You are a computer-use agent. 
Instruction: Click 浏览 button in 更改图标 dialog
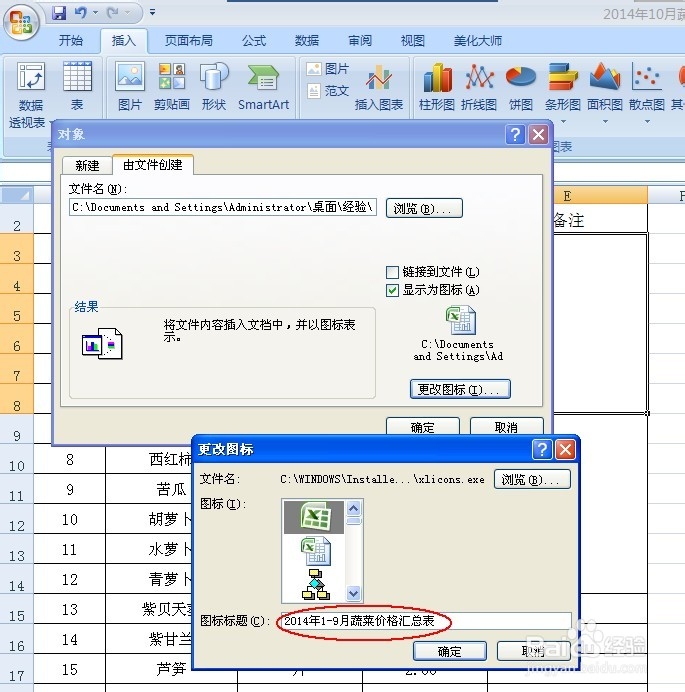tap(532, 479)
